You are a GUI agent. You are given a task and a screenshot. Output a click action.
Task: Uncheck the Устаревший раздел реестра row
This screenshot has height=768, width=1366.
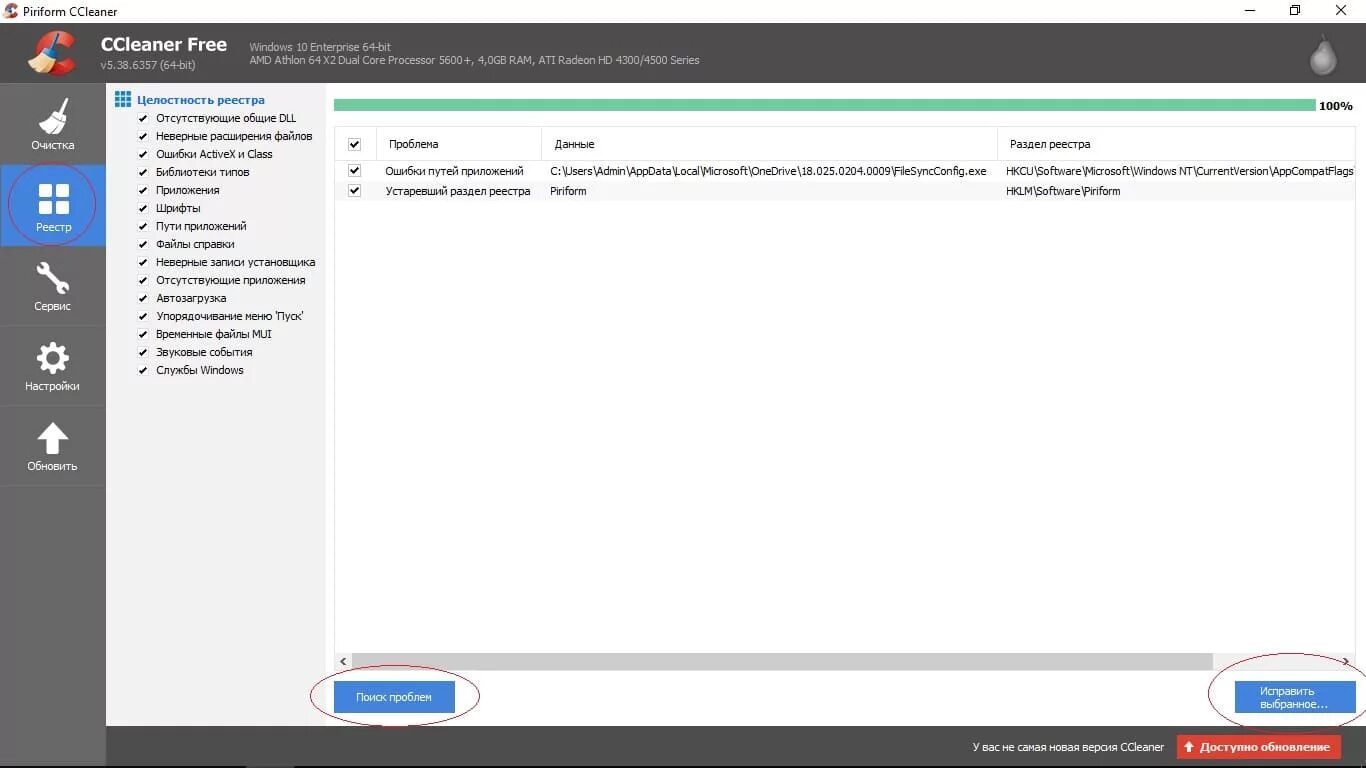point(354,190)
